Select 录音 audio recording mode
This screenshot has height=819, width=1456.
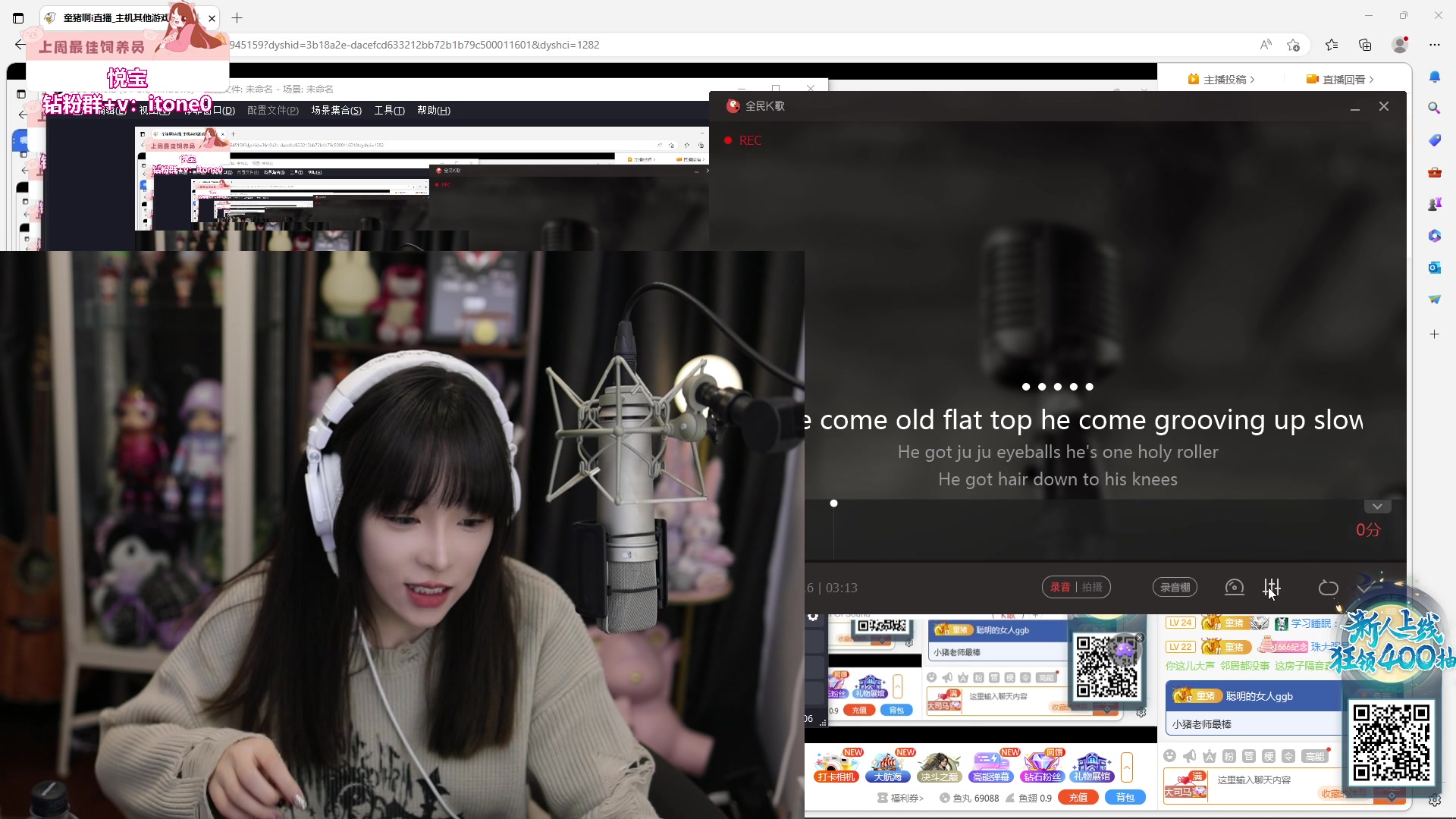[x=1060, y=587]
